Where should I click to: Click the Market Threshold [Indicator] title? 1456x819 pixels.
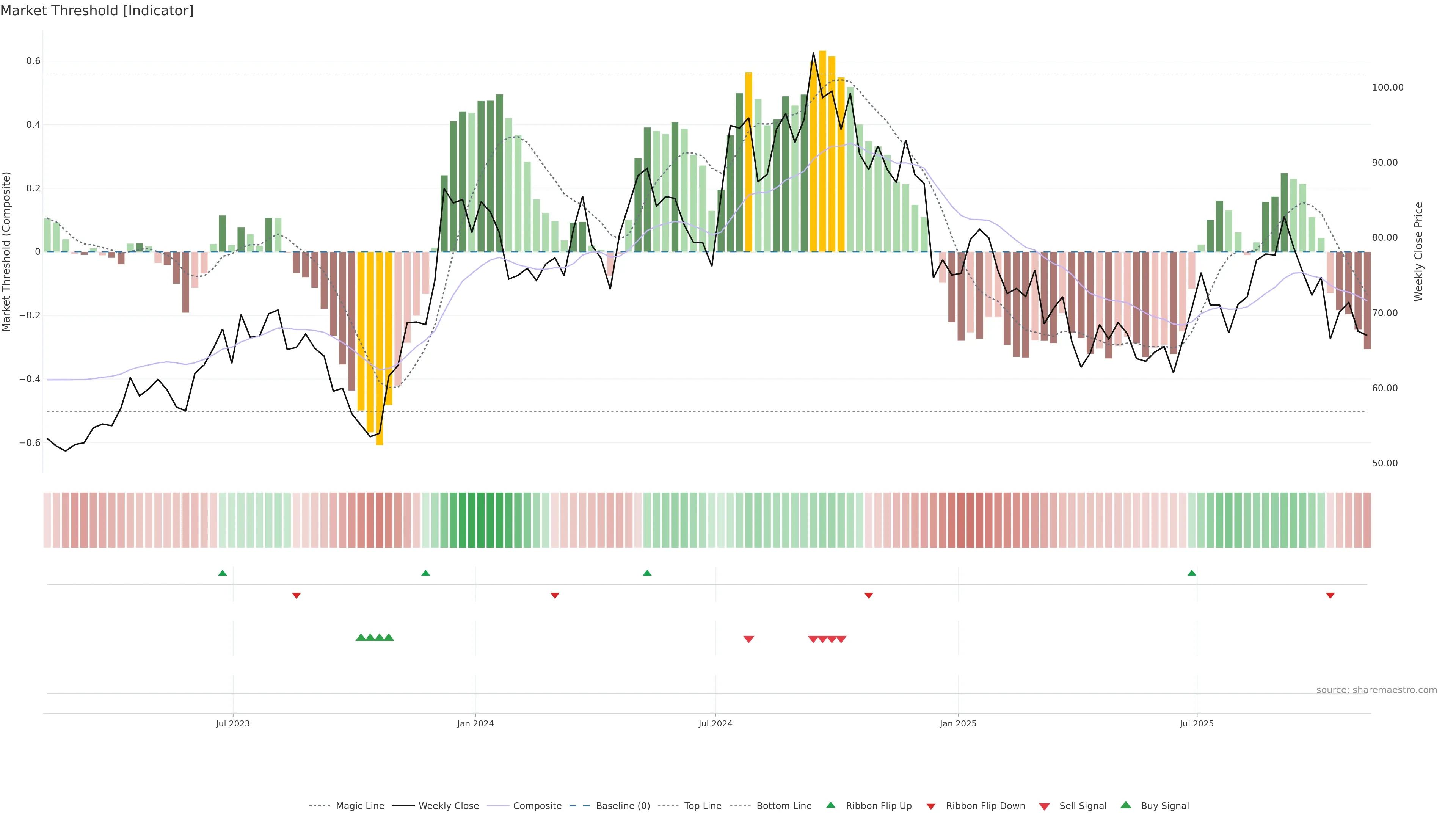pyautogui.click(x=97, y=11)
